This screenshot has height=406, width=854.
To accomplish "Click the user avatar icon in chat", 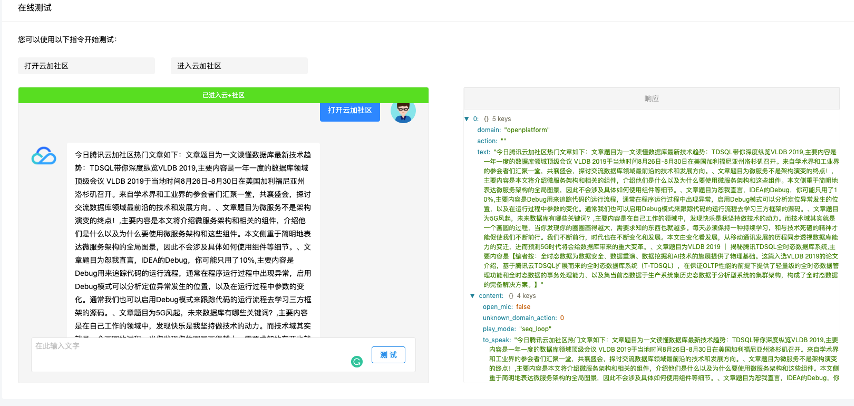I will 403,111.
